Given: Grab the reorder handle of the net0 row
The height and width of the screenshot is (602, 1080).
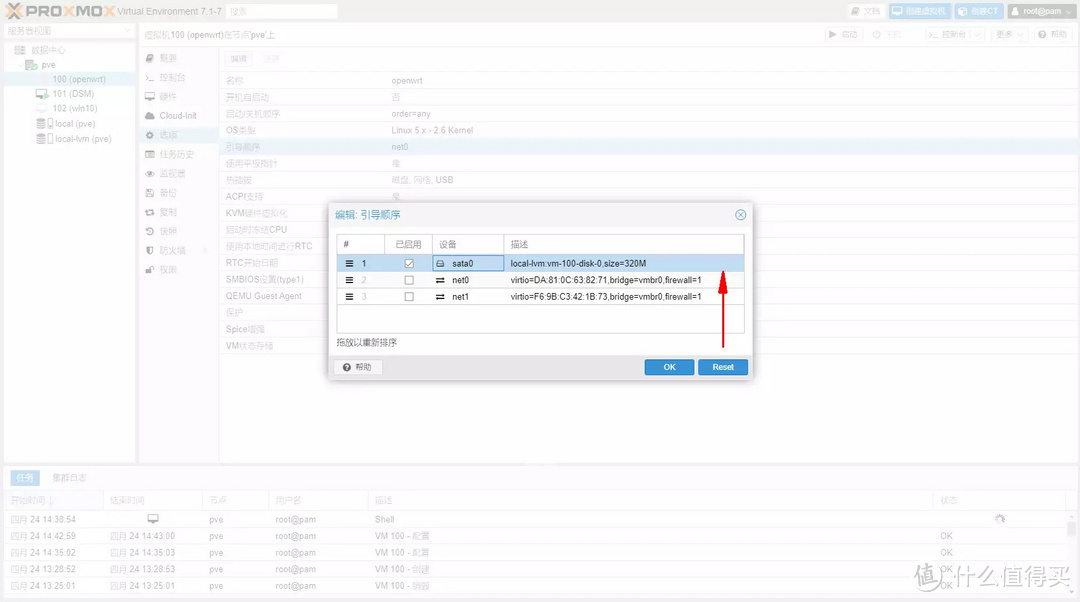Looking at the screenshot, I should point(349,280).
